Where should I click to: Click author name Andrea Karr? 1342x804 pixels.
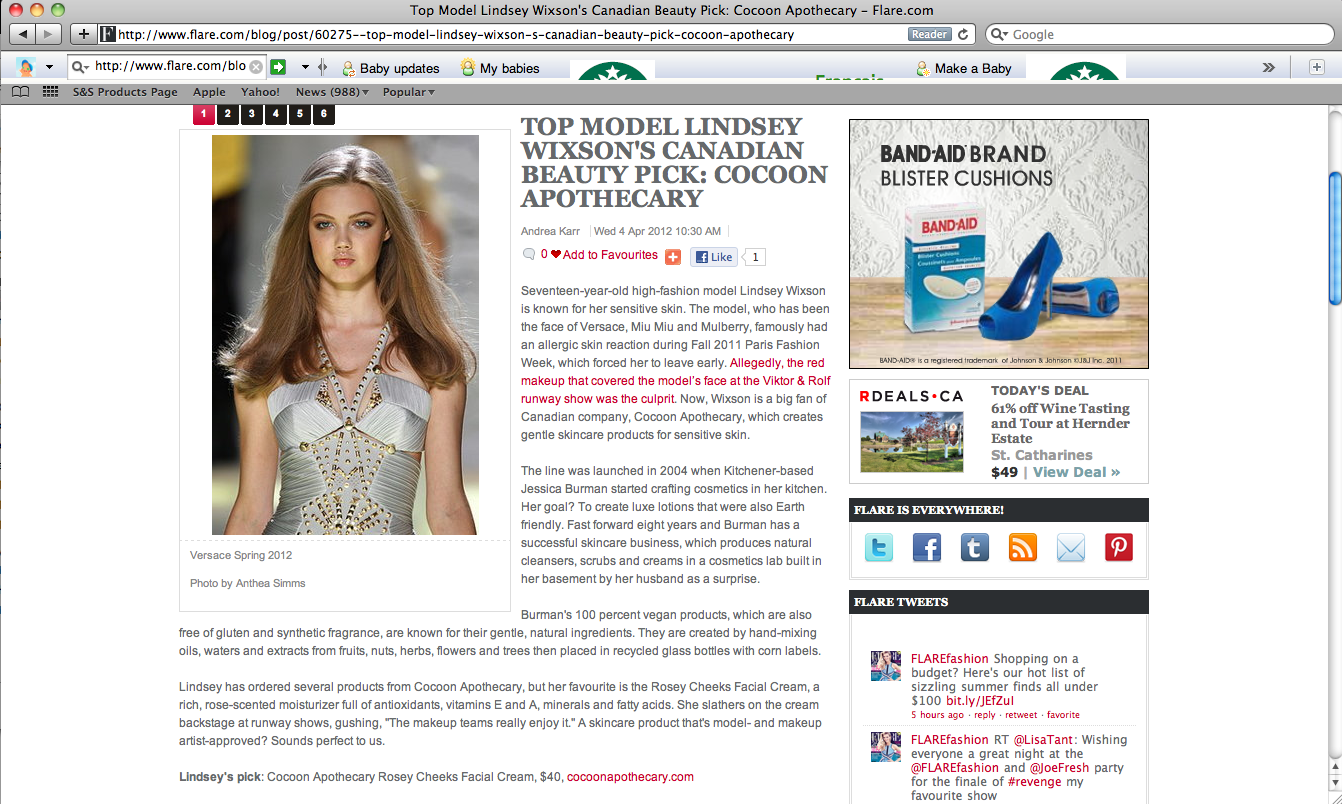coord(550,231)
